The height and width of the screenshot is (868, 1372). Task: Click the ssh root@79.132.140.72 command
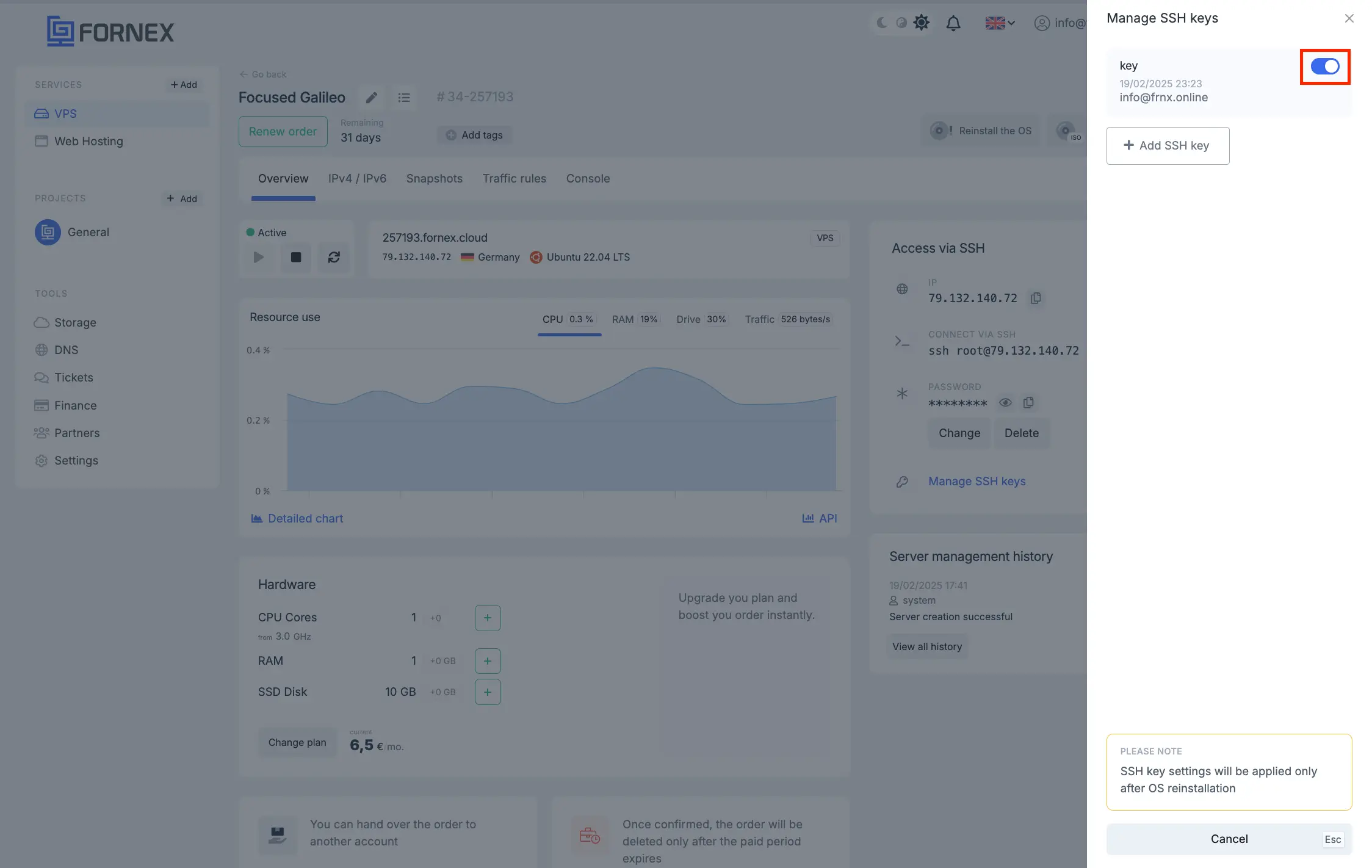tap(1003, 350)
